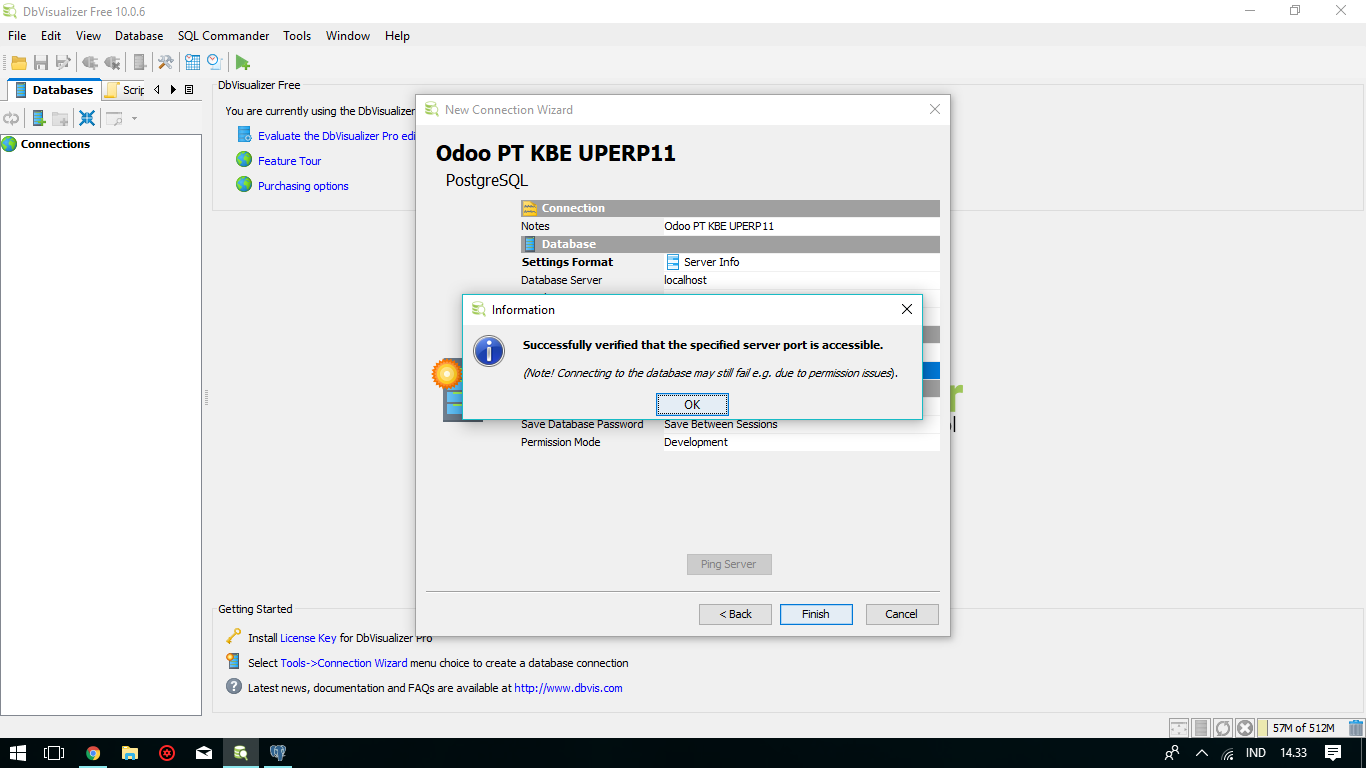Open the Tools menu

(x=297, y=35)
